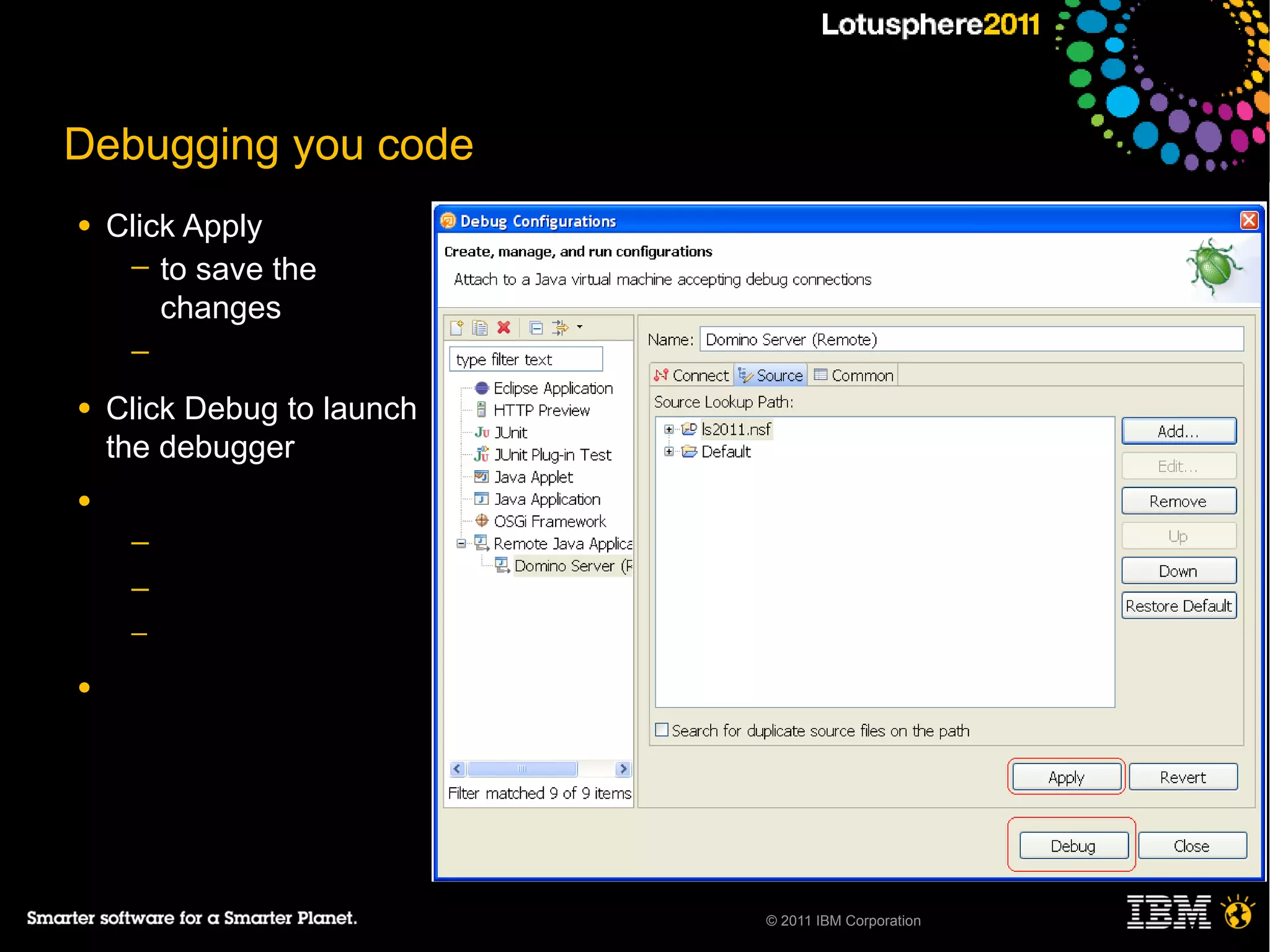The width and height of the screenshot is (1270, 952).
Task: Click the 'Source Lookup Path:' label
Action: coord(724,402)
